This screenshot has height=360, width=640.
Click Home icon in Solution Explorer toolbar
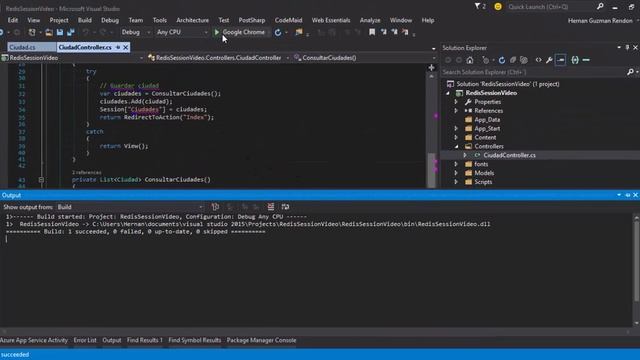click(470, 60)
